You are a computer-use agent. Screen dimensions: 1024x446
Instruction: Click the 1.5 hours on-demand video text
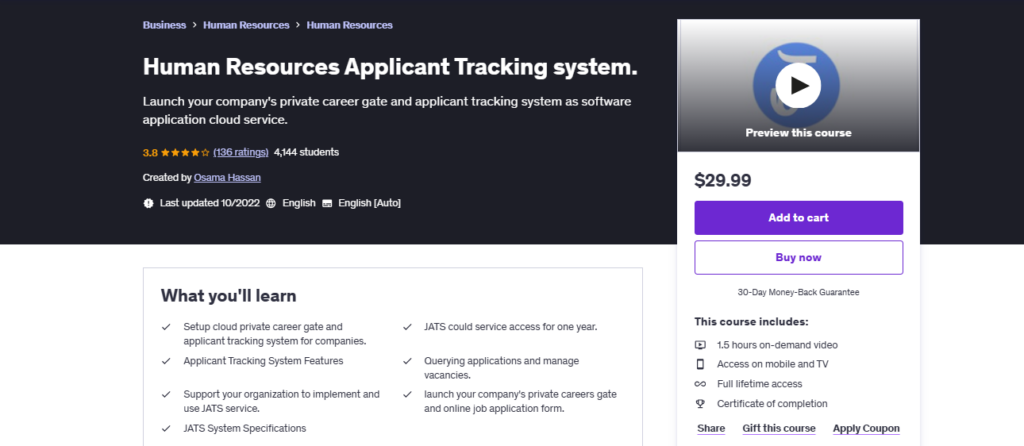pyautogui.click(x=777, y=345)
